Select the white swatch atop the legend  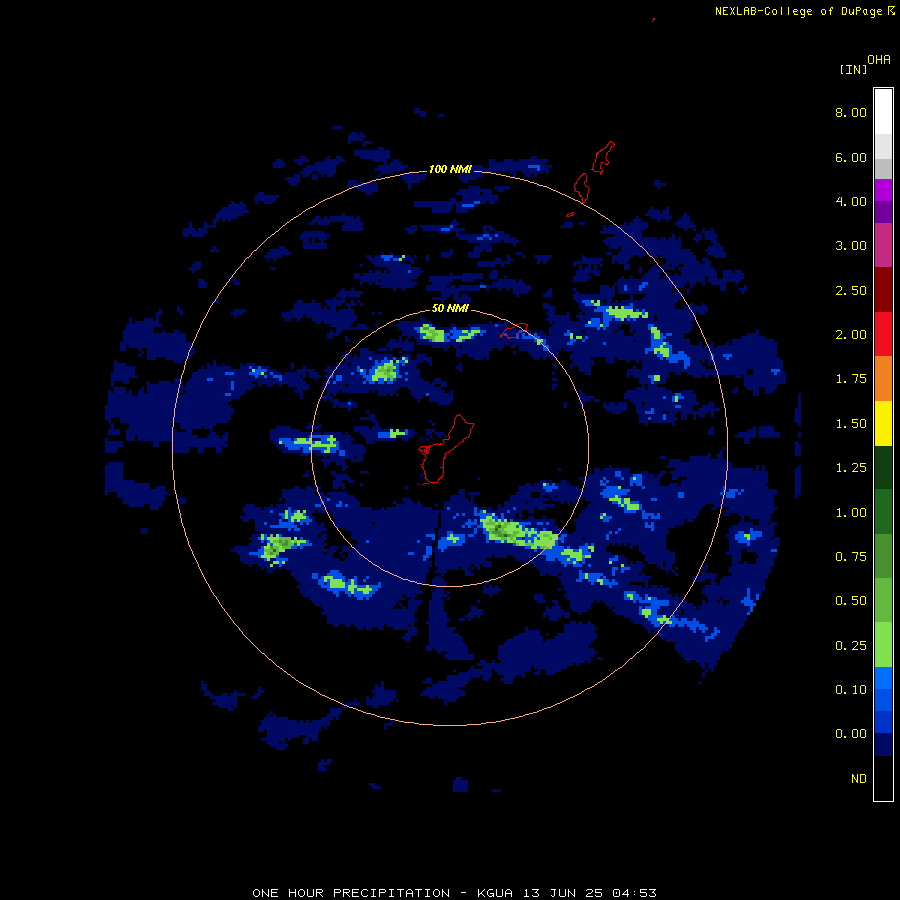(x=883, y=111)
